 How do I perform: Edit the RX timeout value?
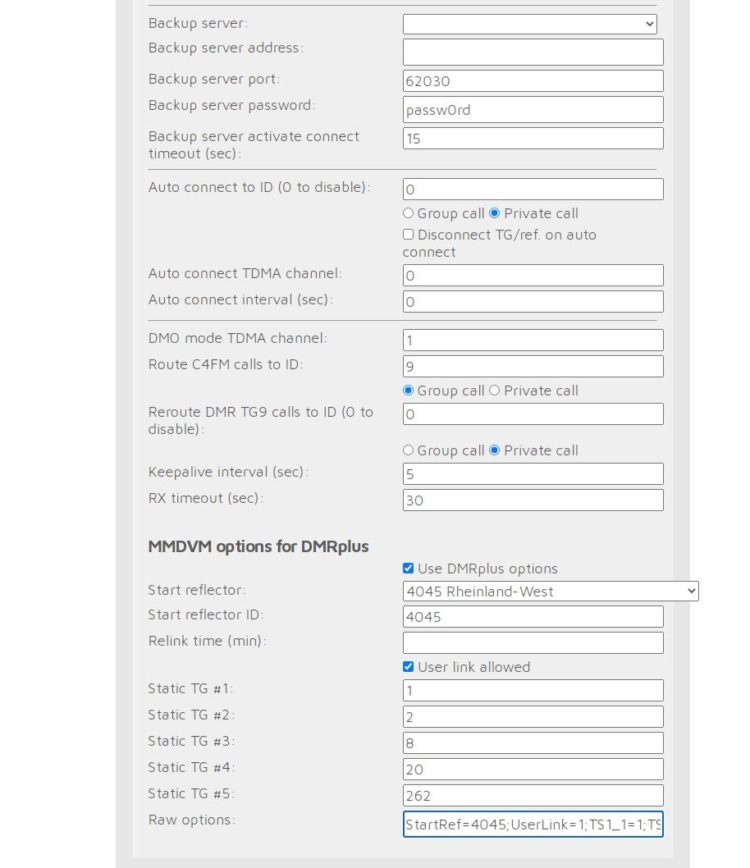[x=532, y=498]
